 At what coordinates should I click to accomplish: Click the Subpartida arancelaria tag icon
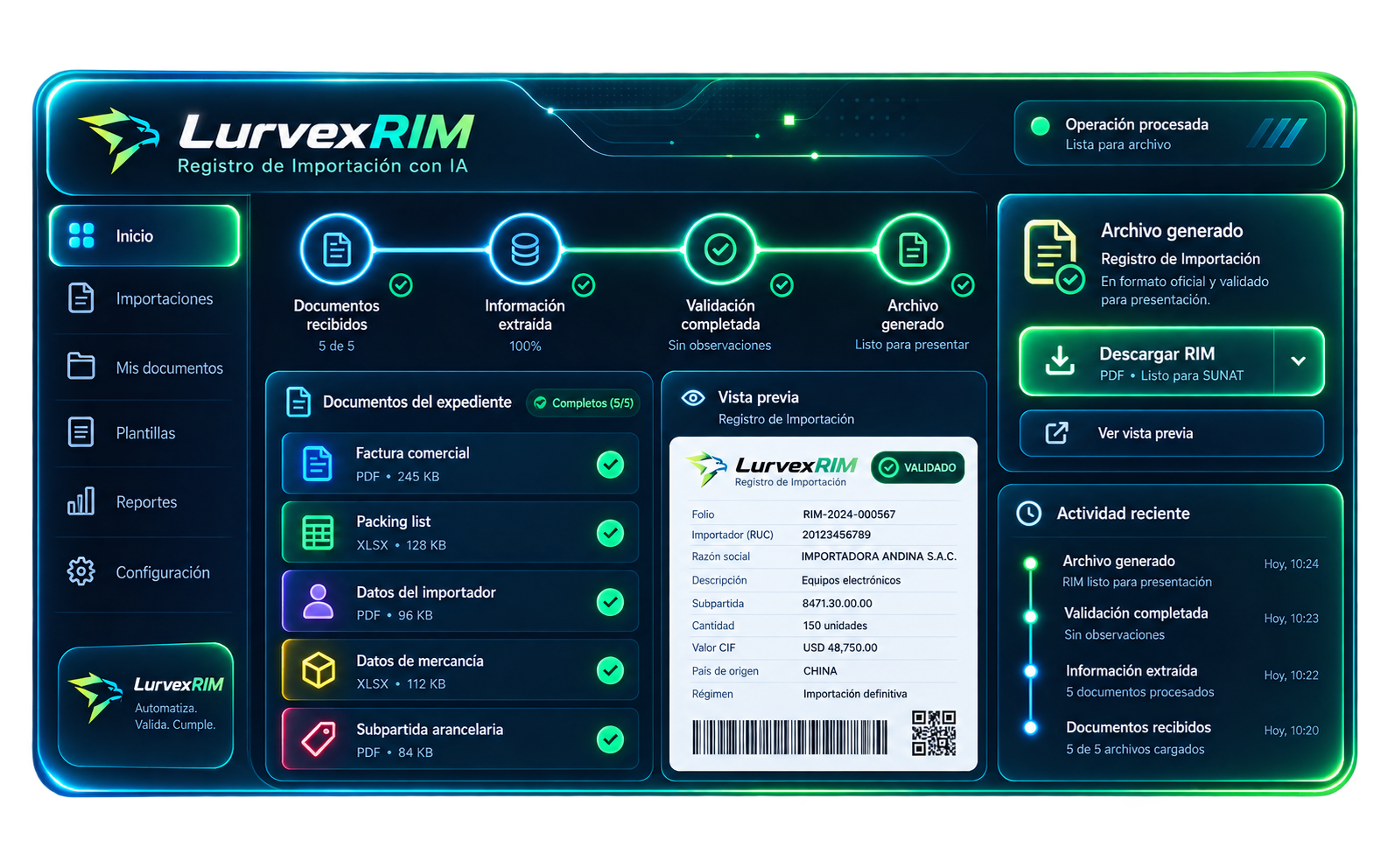point(319,738)
